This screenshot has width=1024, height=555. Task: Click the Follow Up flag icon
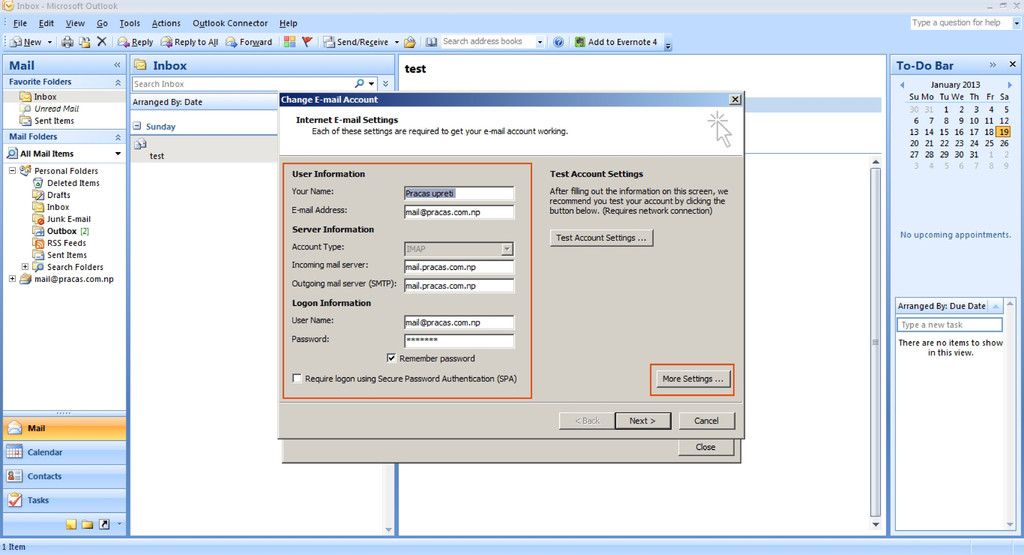(x=307, y=42)
